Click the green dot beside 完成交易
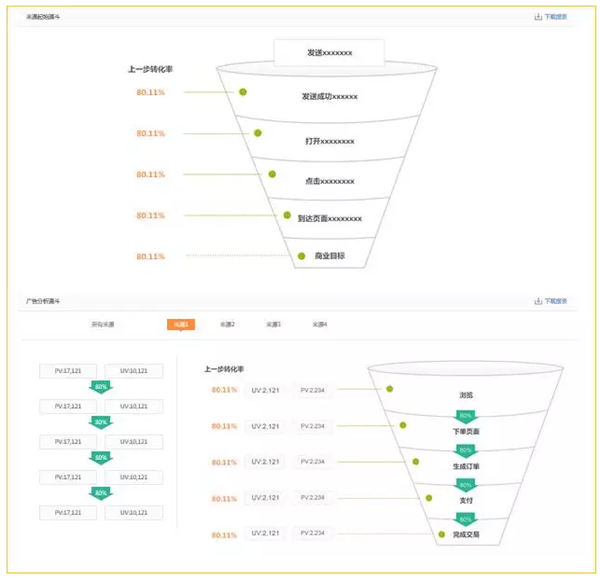This screenshot has height=580, width=600. pos(442,534)
